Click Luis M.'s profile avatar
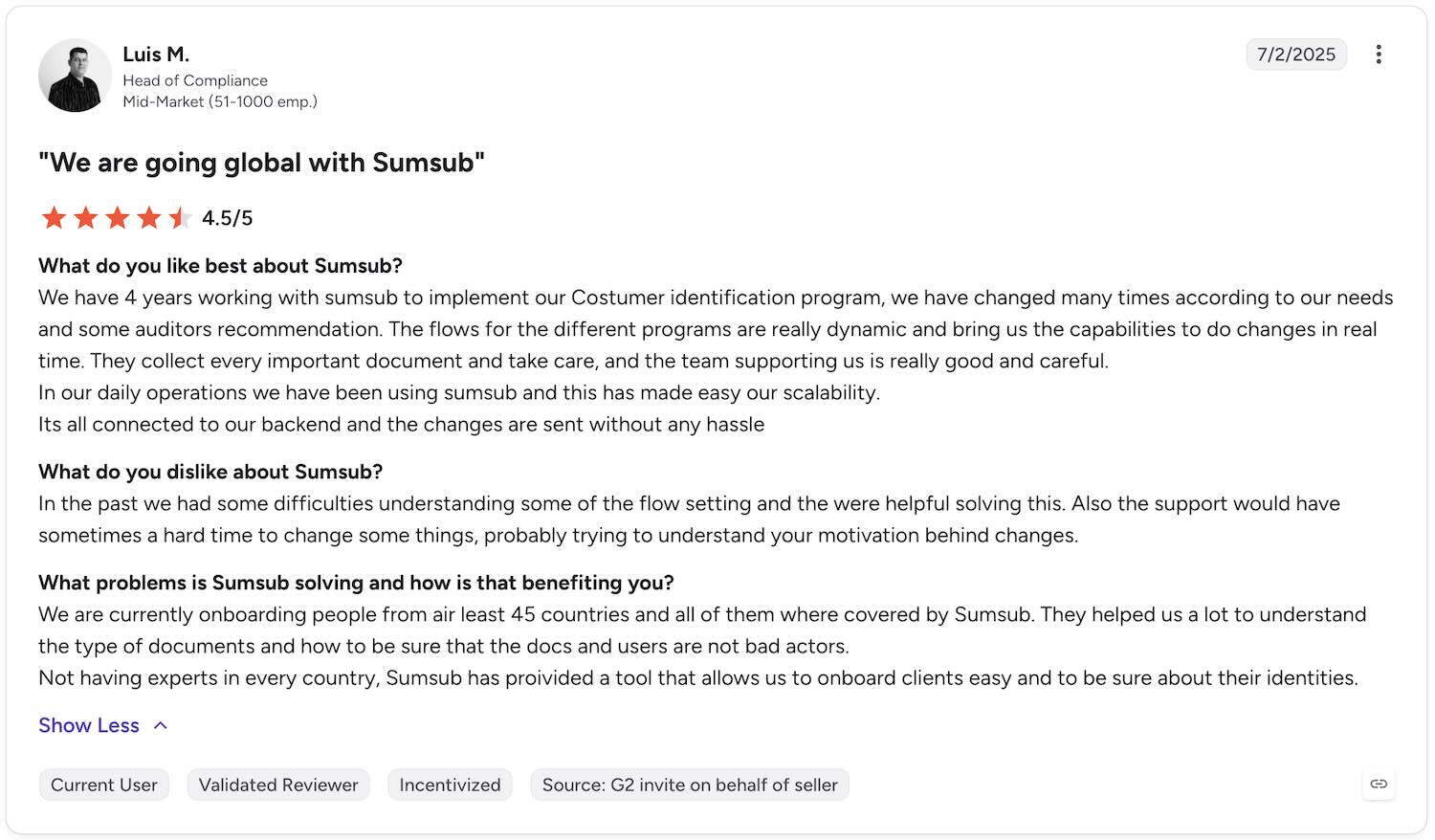 [75, 76]
